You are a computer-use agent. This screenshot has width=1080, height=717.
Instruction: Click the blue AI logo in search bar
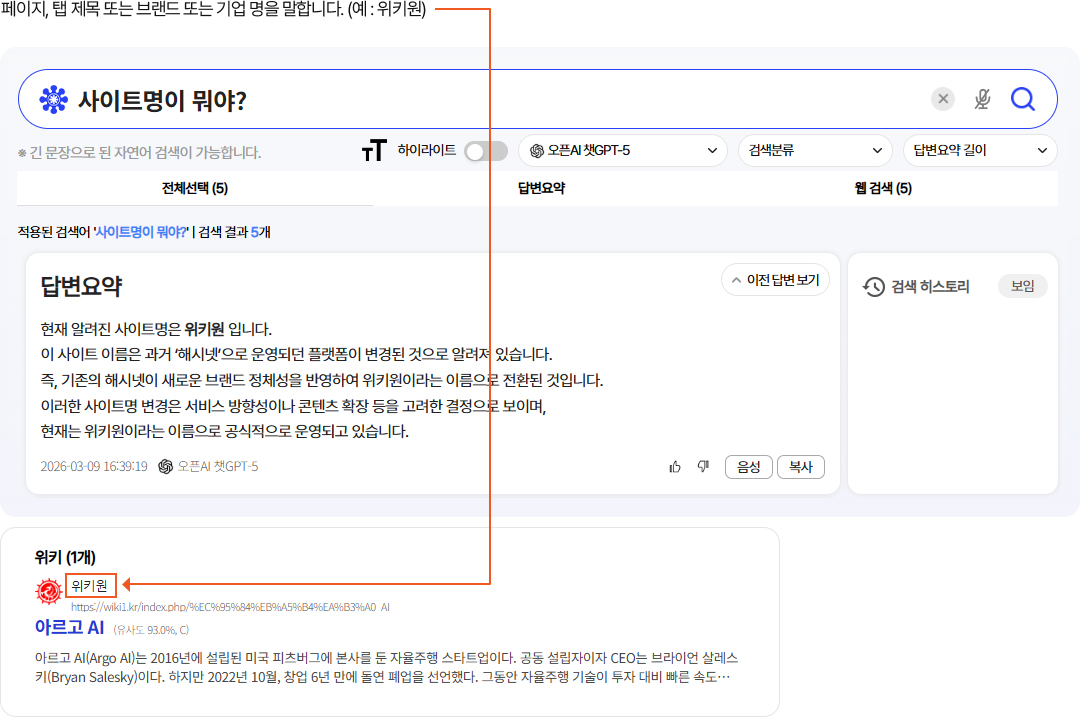[52, 100]
